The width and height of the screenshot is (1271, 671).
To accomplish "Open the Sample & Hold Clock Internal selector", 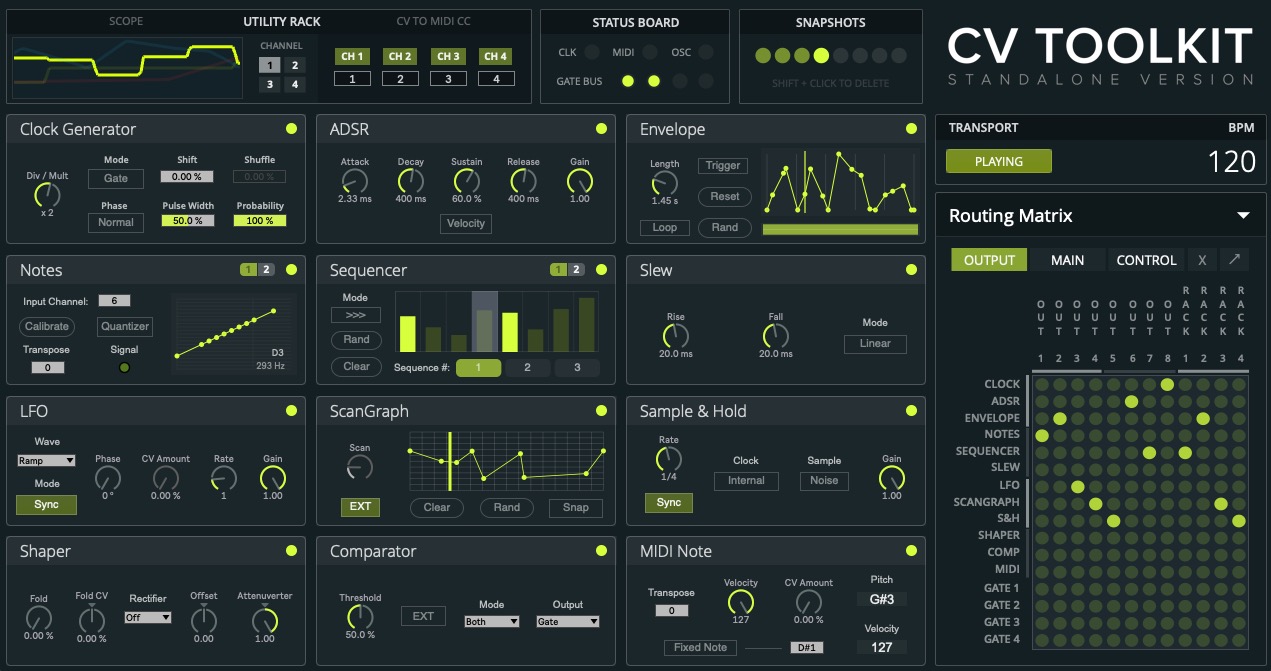I will (x=746, y=480).
